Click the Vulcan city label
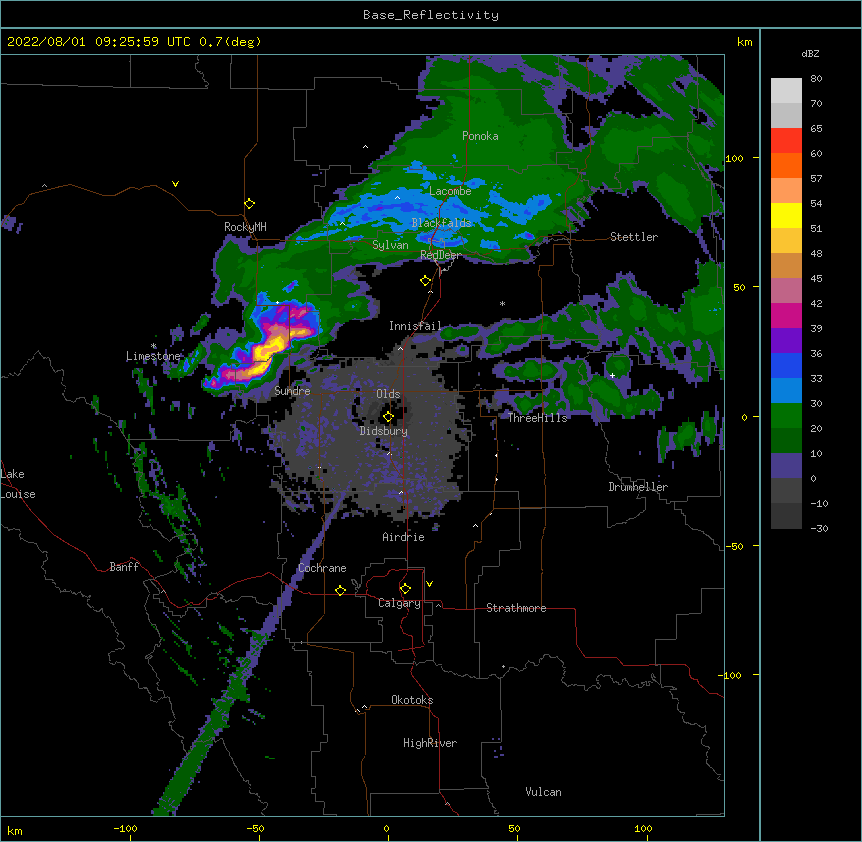 (543, 792)
